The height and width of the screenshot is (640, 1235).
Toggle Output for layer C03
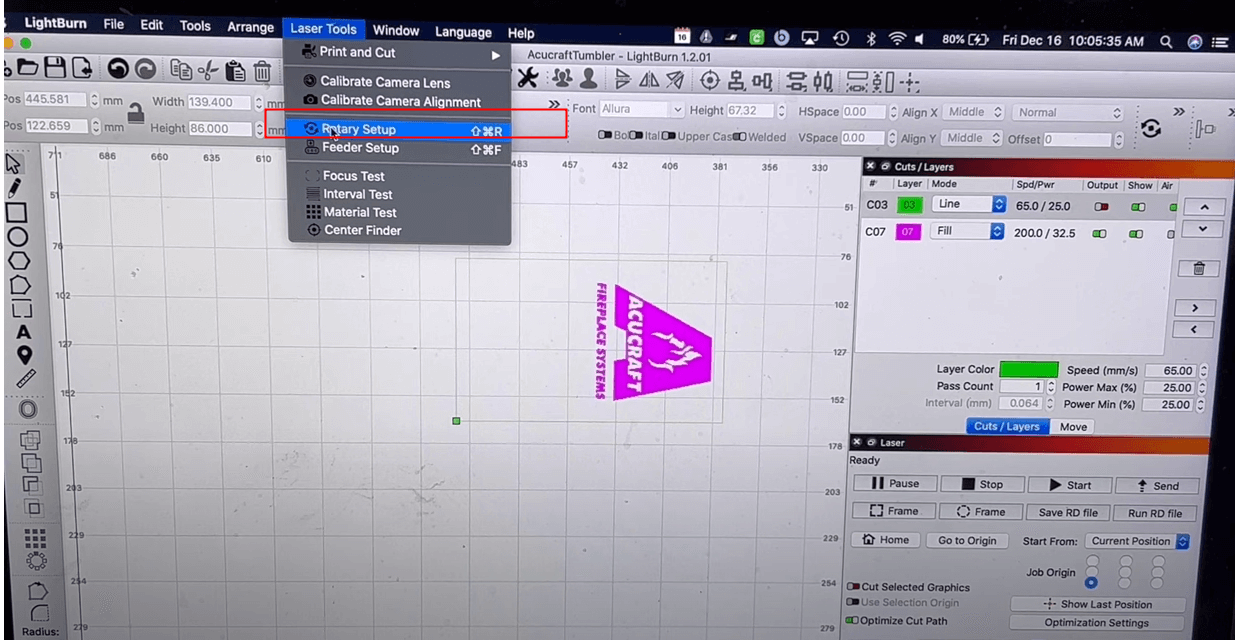pyautogui.click(x=1101, y=206)
